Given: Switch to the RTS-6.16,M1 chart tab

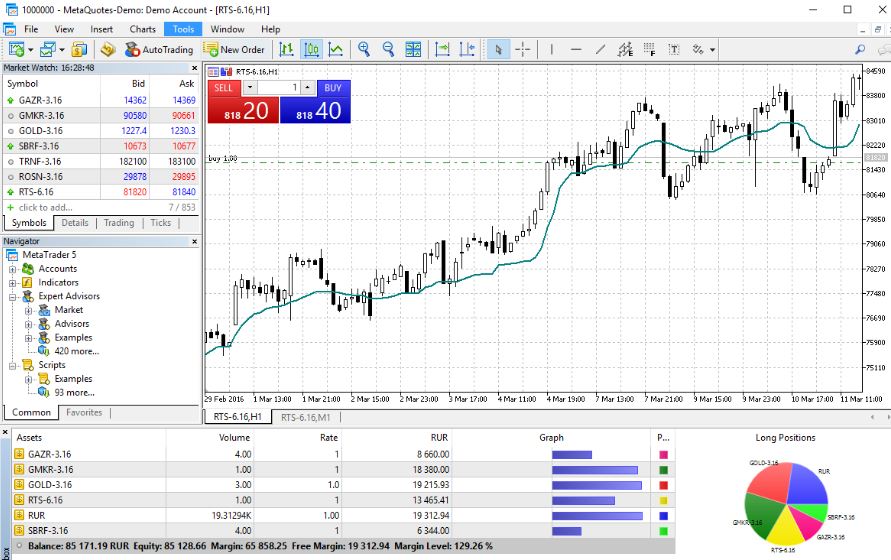Looking at the screenshot, I should (x=306, y=417).
